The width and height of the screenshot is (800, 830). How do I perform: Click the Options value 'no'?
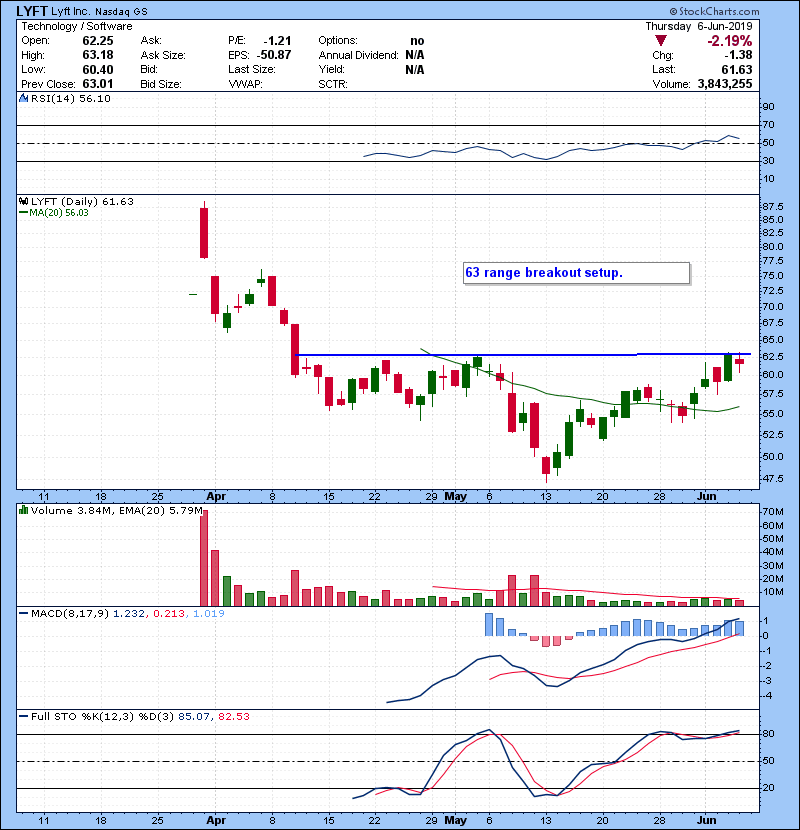point(417,41)
